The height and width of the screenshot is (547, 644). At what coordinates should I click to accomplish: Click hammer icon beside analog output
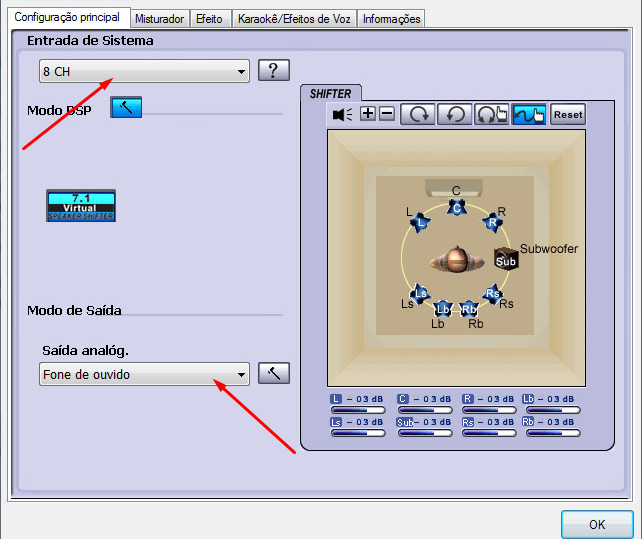[273, 373]
